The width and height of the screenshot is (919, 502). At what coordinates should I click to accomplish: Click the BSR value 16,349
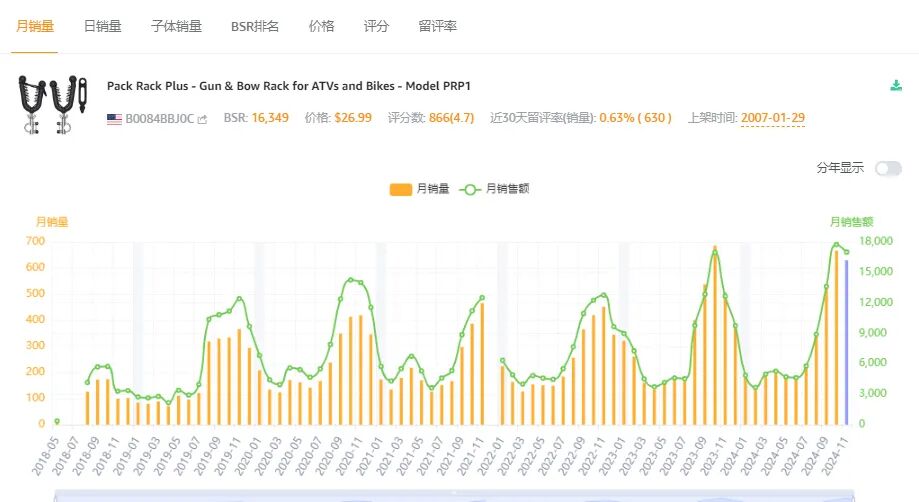[x=270, y=118]
